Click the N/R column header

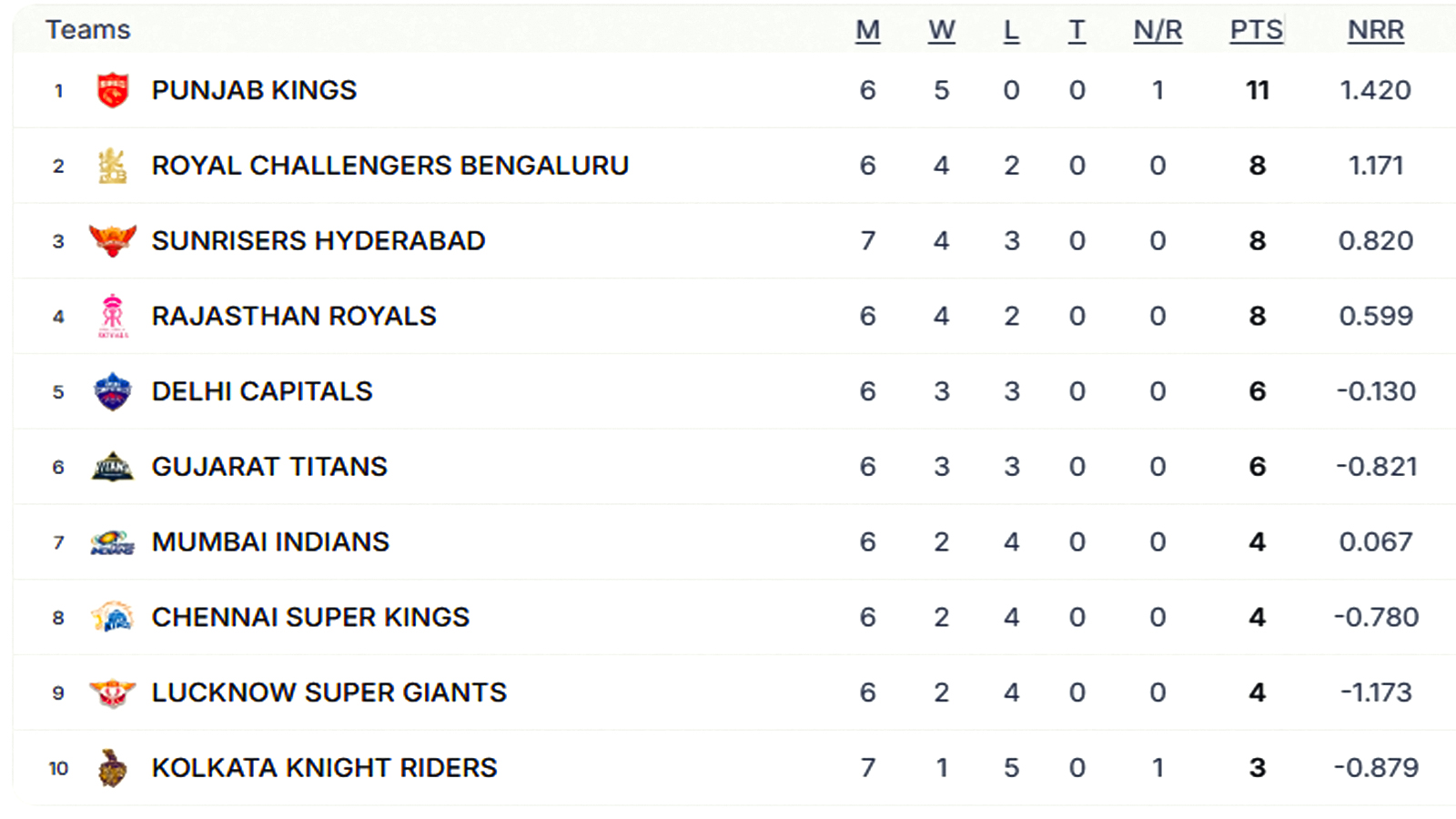pos(1158,30)
